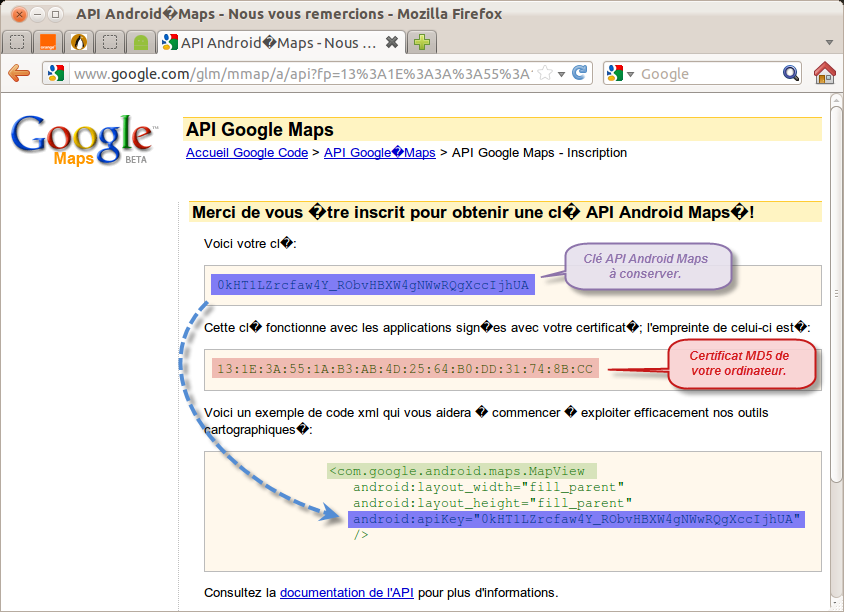Switch to the penguin pinned tab
This screenshot has width=844, height=612.
tap(79, 42)
